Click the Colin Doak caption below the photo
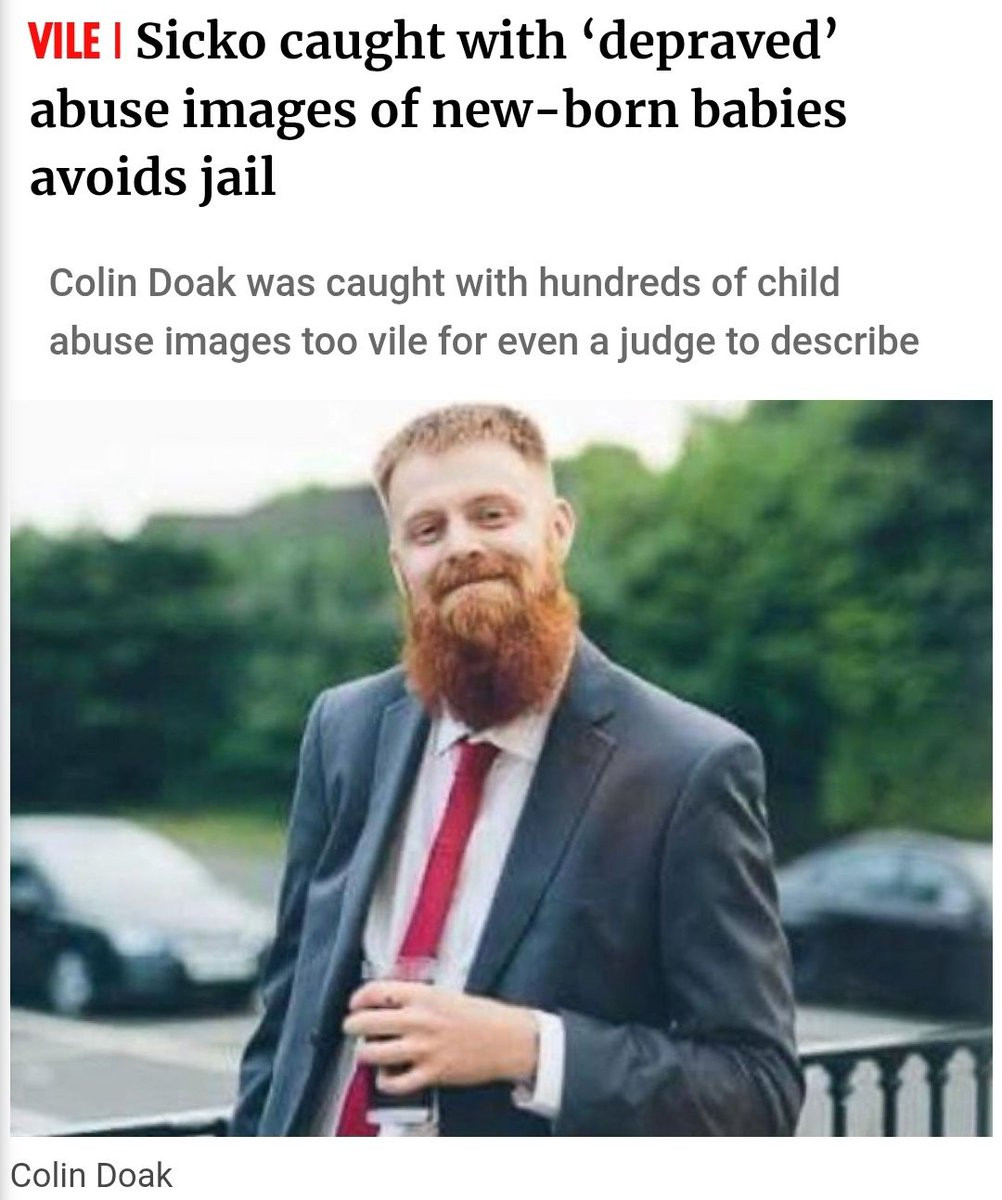 click(x=91, y=1175)
